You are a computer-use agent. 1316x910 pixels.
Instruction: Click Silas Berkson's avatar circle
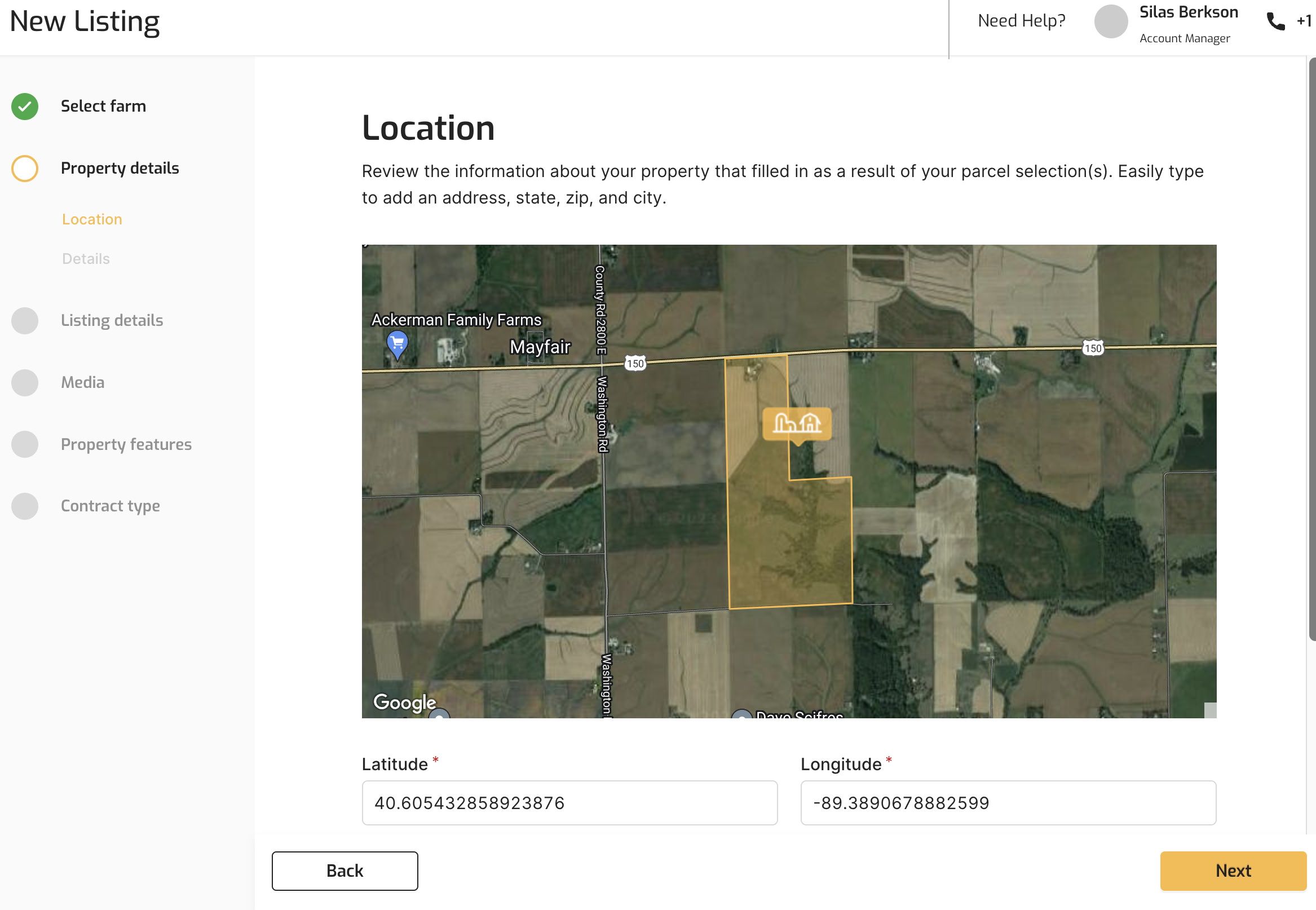coord(1110,21)
